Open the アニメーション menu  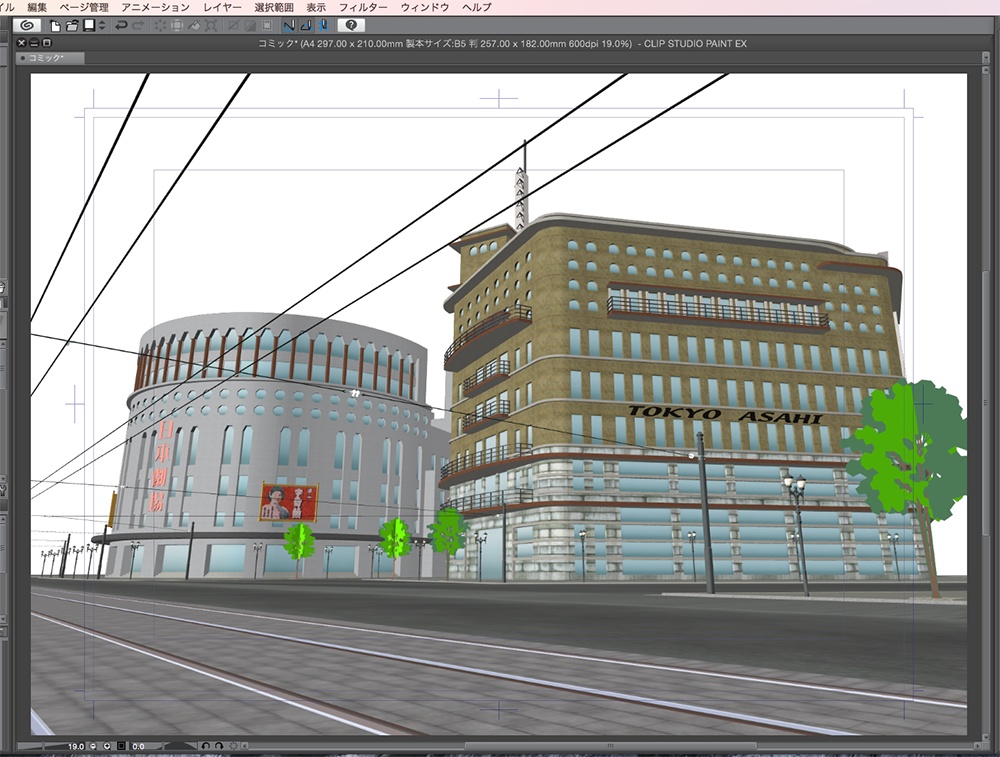coord(156,7)
